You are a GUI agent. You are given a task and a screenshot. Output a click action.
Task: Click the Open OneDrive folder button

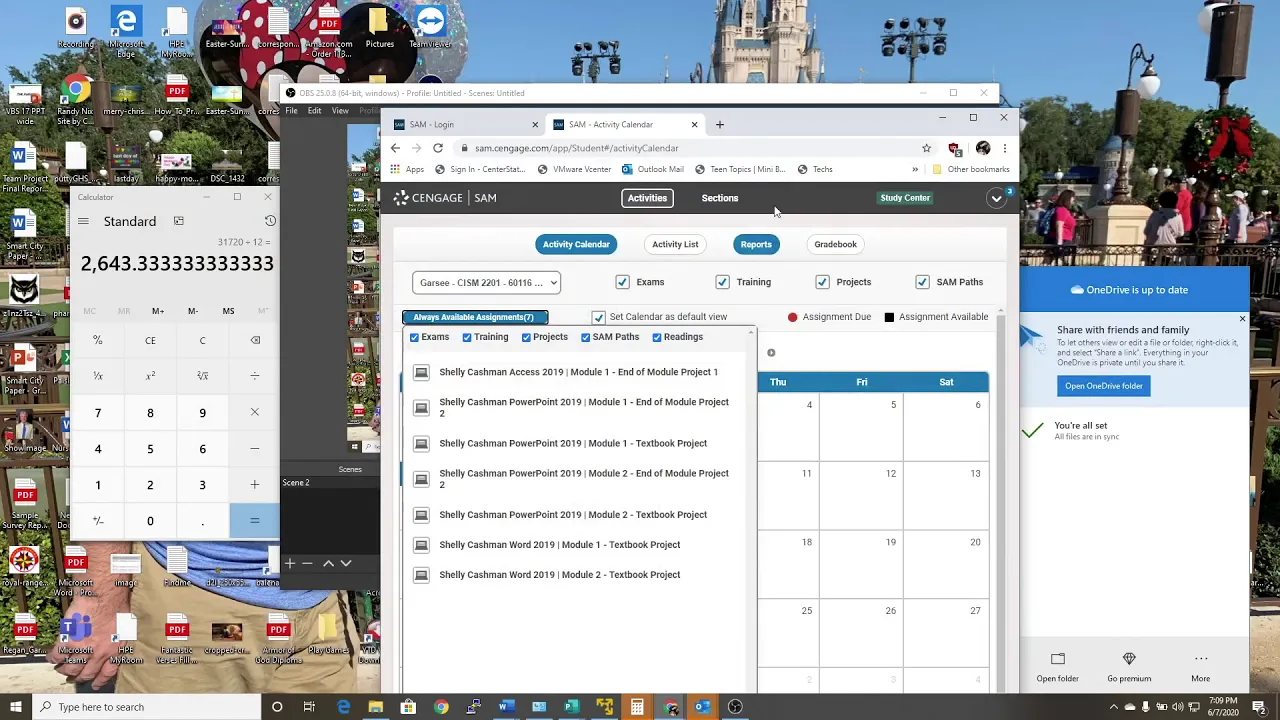pos(1104,386)
